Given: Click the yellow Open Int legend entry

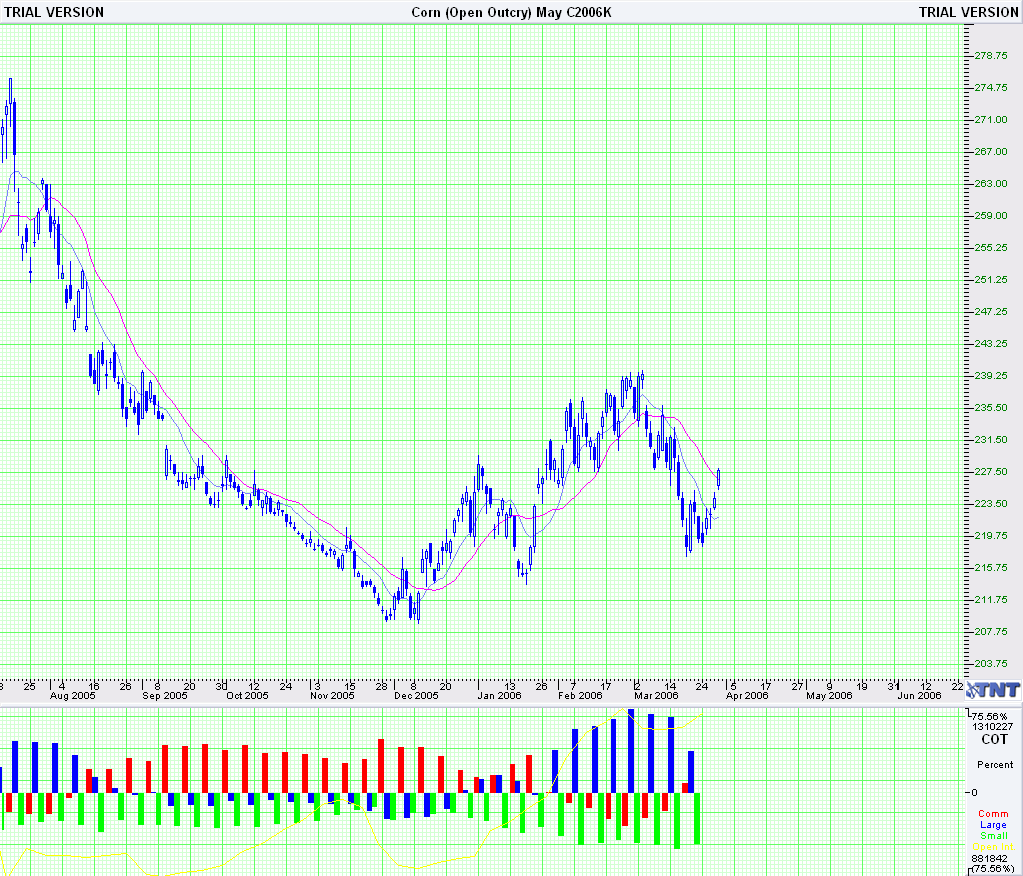Looking at the screenshot, I should (993, 847).
